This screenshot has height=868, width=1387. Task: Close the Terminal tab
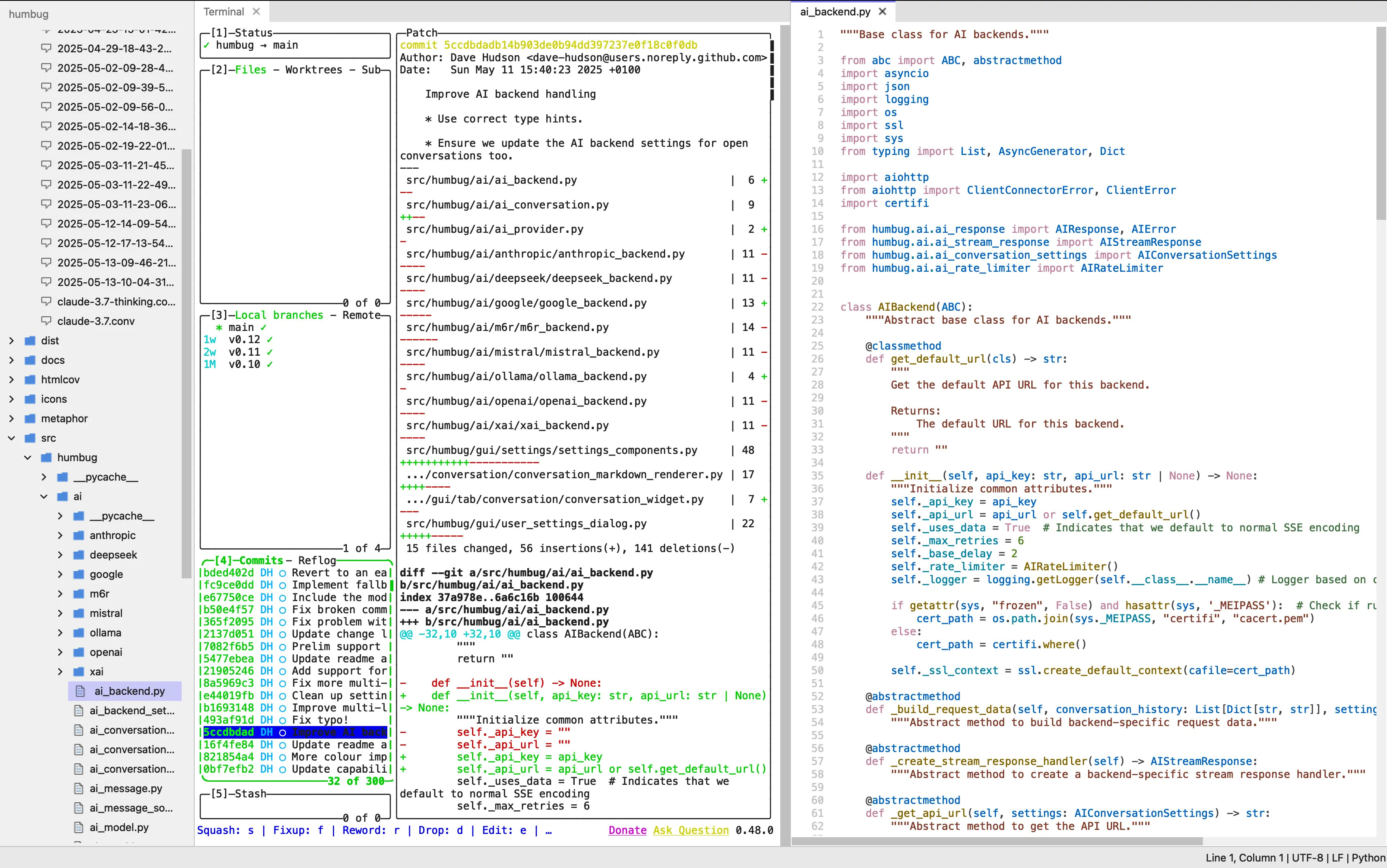click(x=256, y=11)
